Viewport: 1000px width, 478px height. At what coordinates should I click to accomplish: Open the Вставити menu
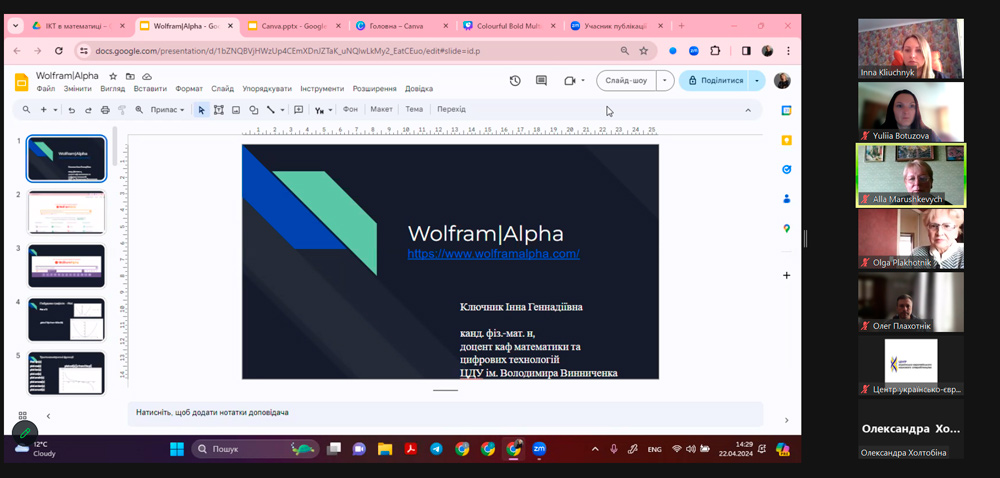tap(150, 89)
